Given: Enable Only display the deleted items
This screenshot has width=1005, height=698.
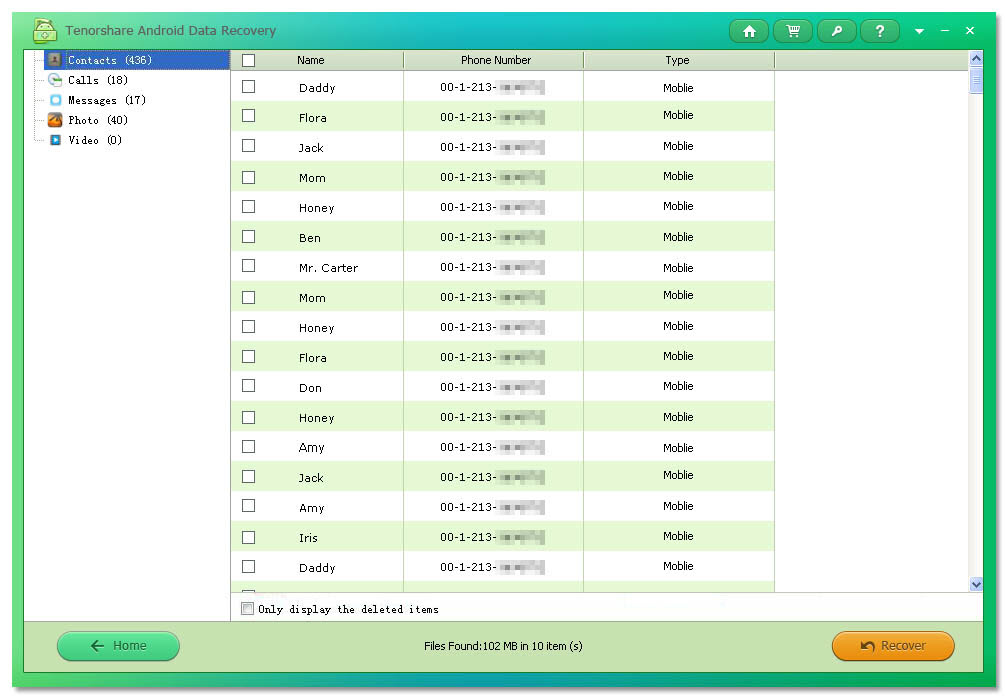Looking at the screenshot, I should click(247, 609).
